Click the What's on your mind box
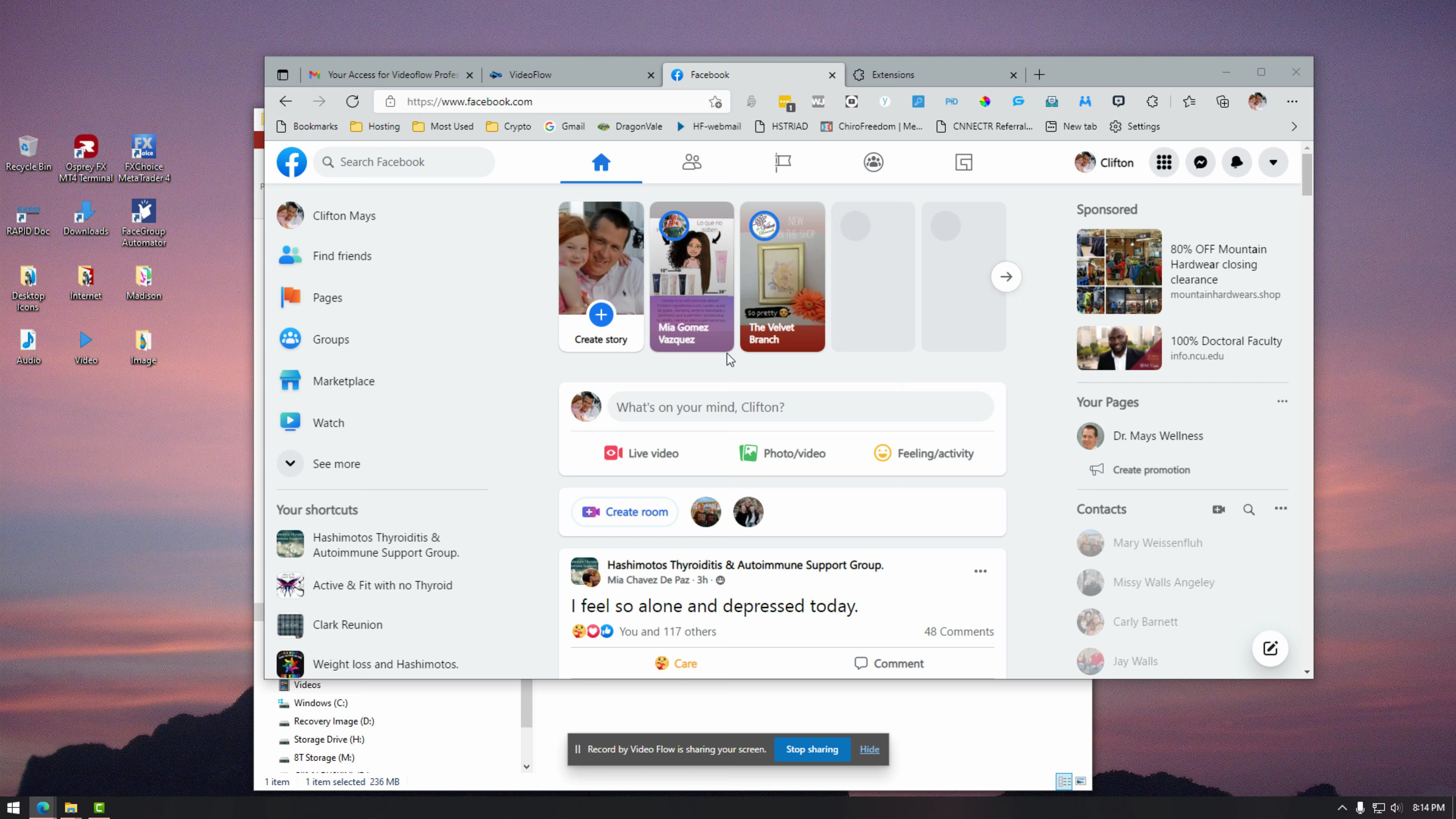 point(800,407)
